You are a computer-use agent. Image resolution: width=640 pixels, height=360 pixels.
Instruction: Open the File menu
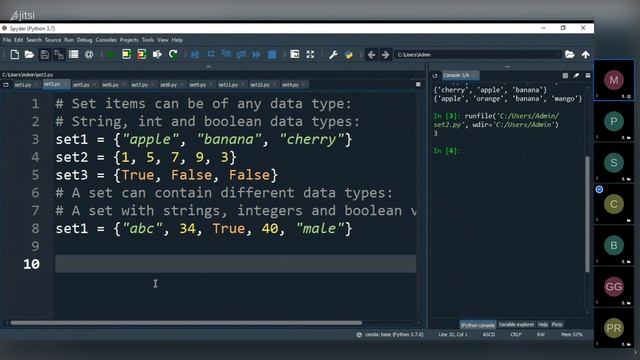(7, 40)
